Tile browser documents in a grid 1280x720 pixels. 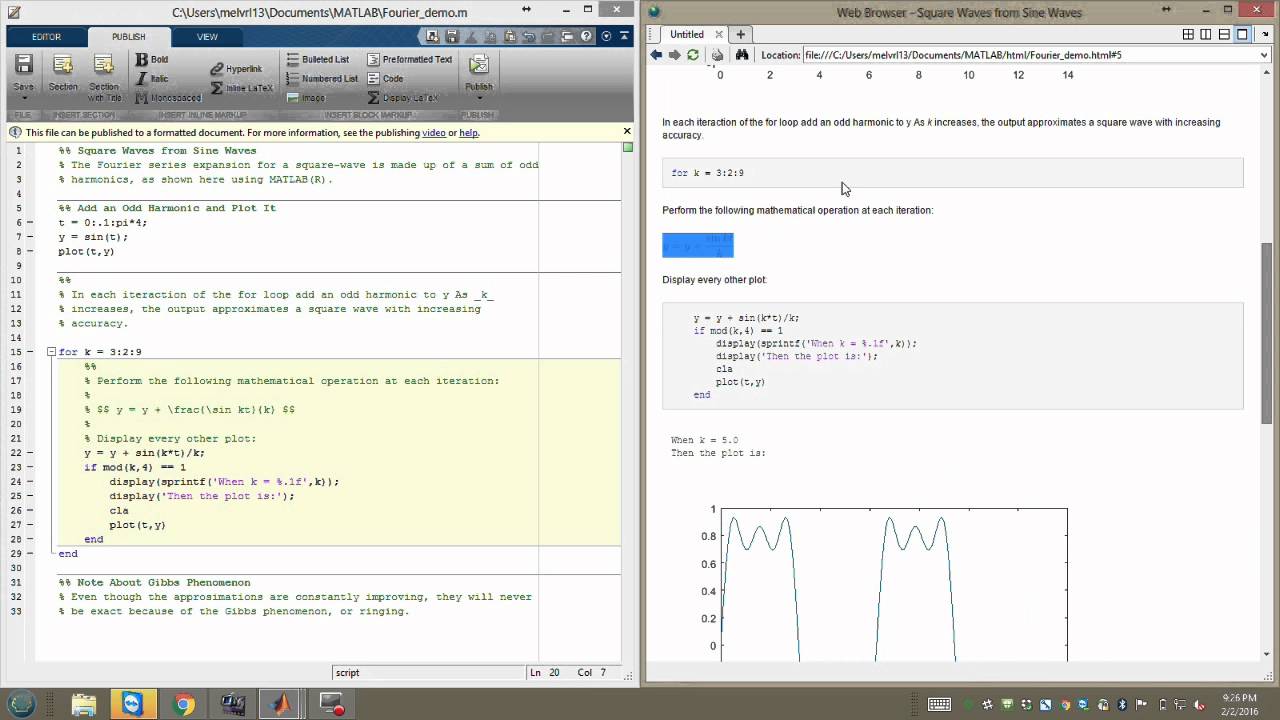(1188, 34)
